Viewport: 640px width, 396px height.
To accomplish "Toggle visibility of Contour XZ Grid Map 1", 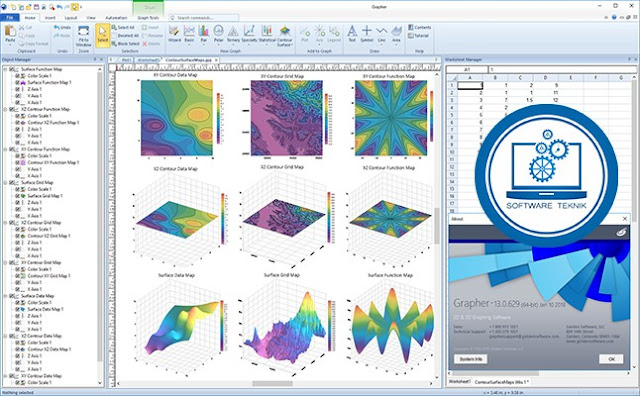I will 18,236.
